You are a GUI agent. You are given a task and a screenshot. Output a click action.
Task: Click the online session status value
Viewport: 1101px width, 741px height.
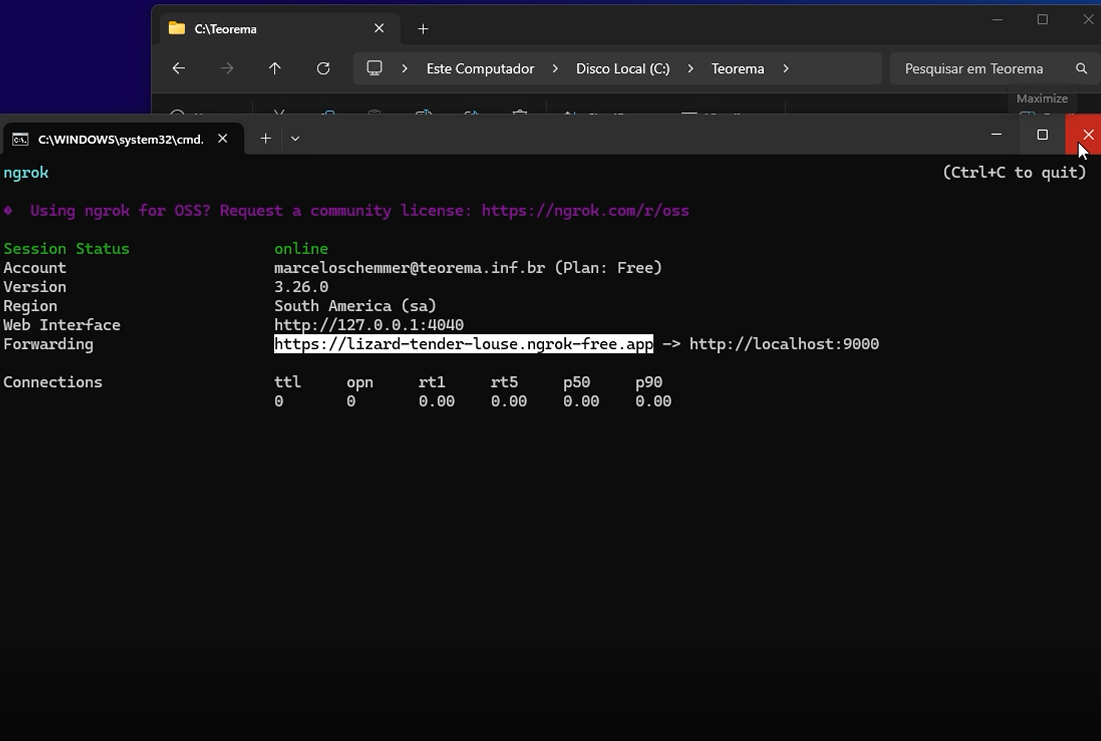301,249
